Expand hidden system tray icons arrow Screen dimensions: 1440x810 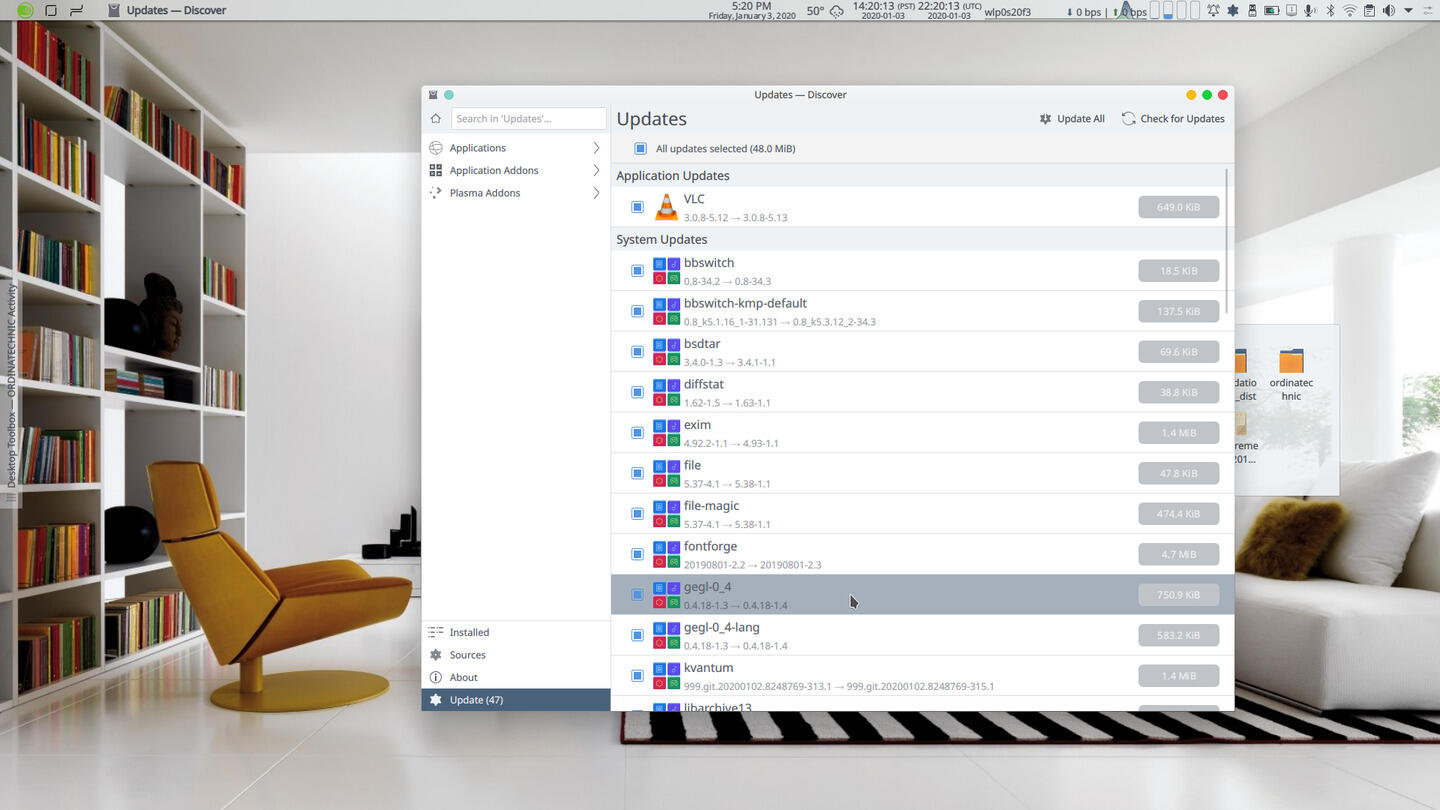pyautogui.click(x=1409, y=10)
